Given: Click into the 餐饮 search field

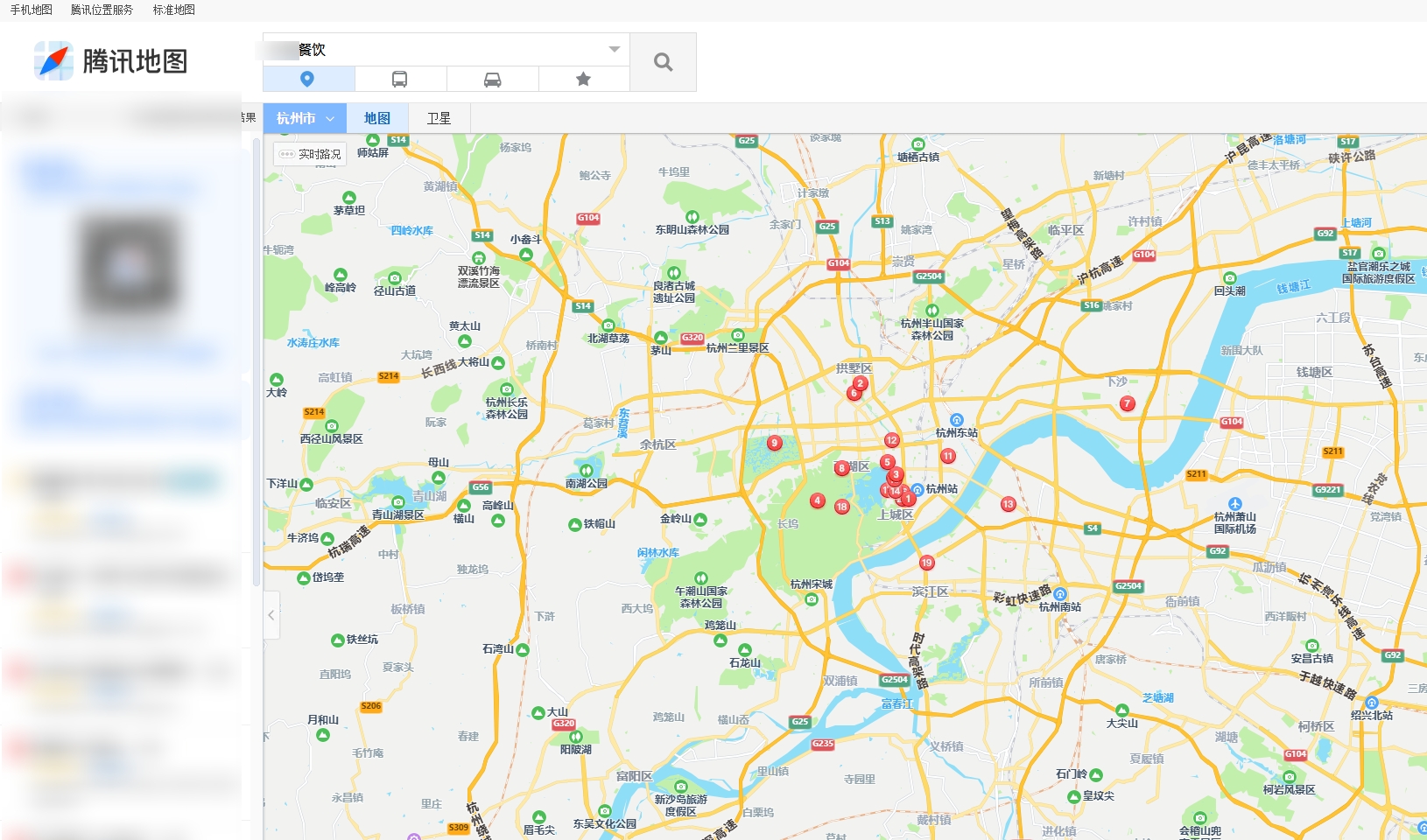Looking at the screenshot, I should pos(438,49).
